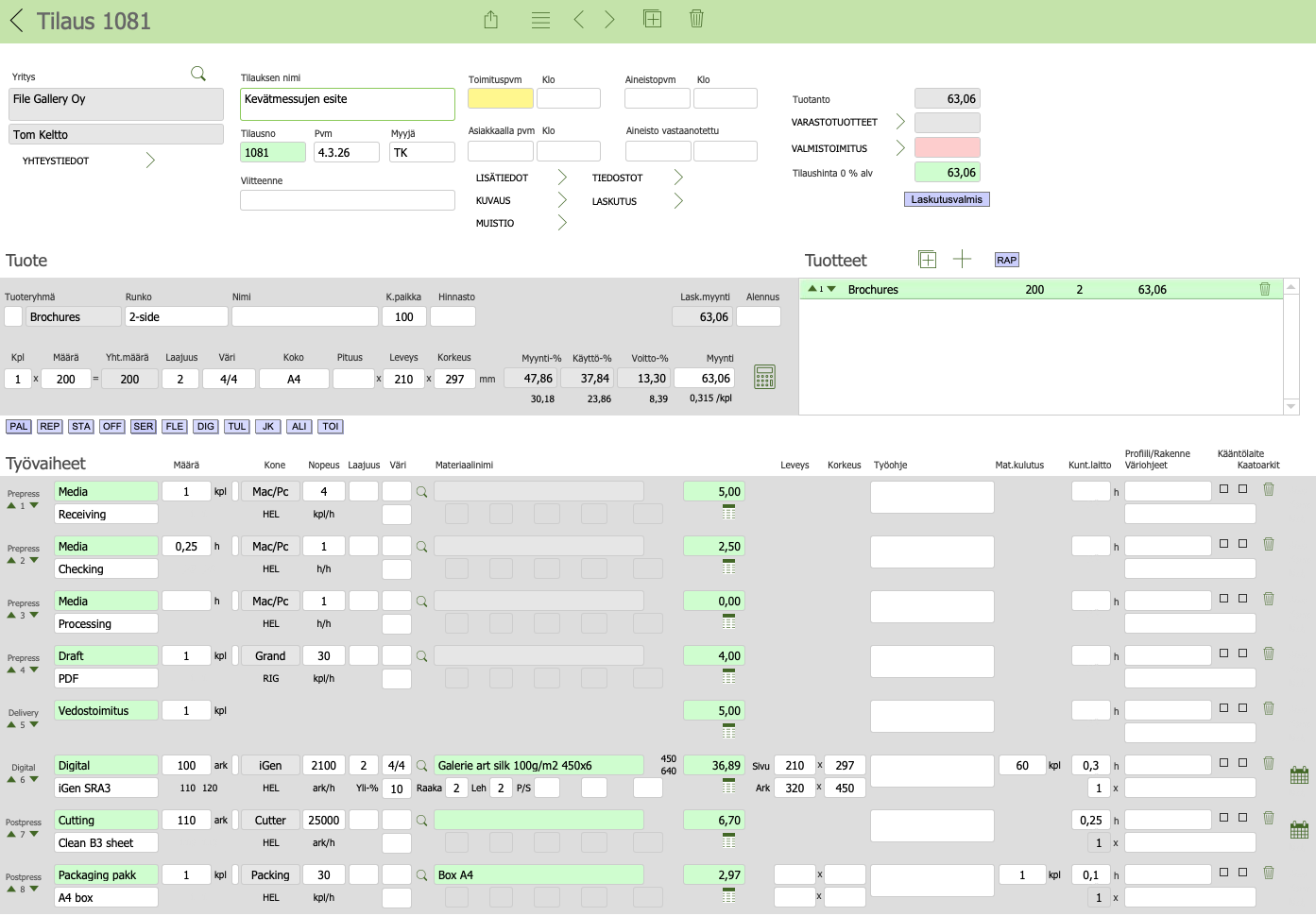The height and width of the screenshot is (916, 1316).
Task: Expand the LISÄTIEDOT section
Action: [562, 178]
